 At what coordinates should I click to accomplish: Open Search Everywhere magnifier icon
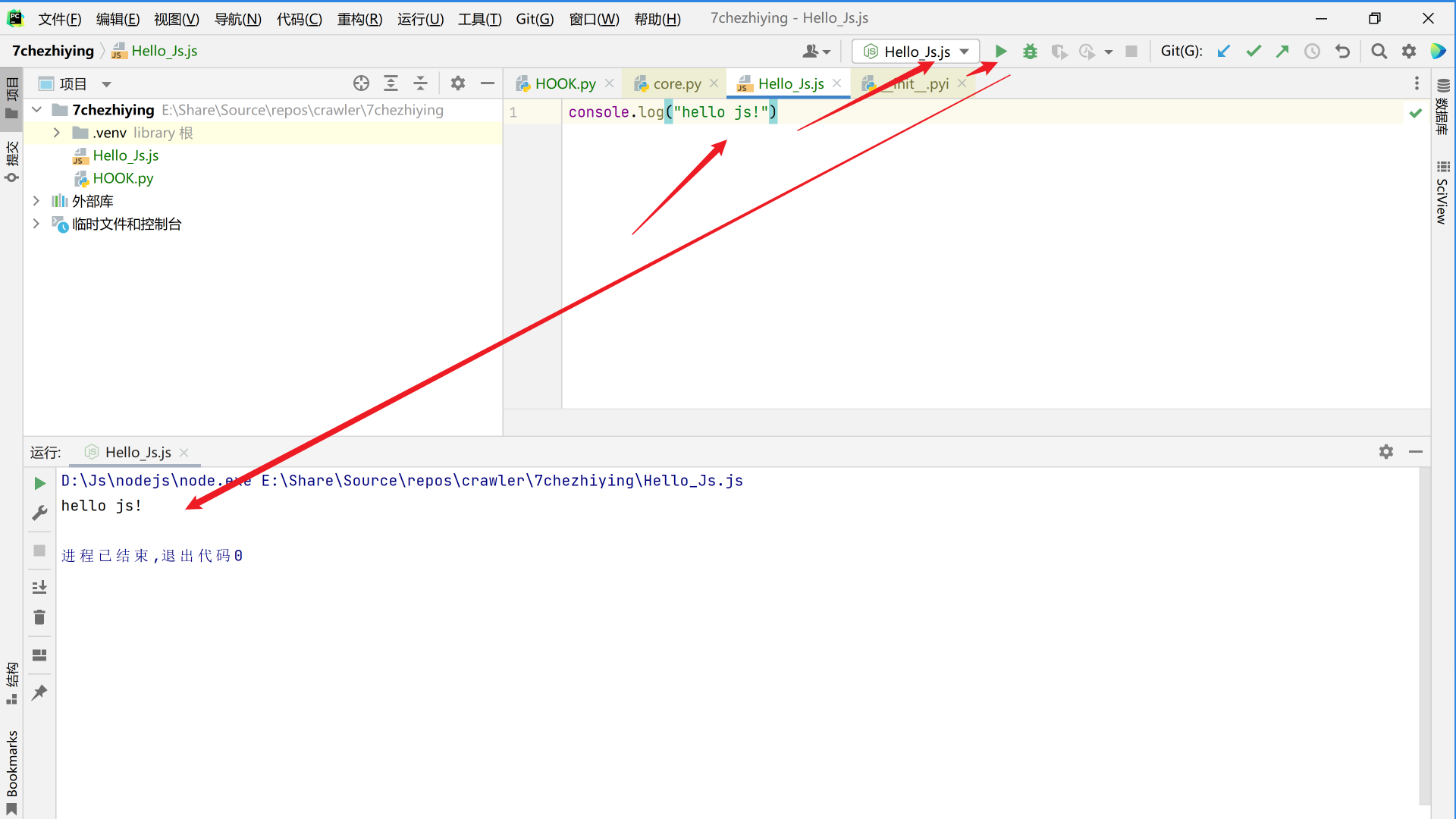(1379, 51)
